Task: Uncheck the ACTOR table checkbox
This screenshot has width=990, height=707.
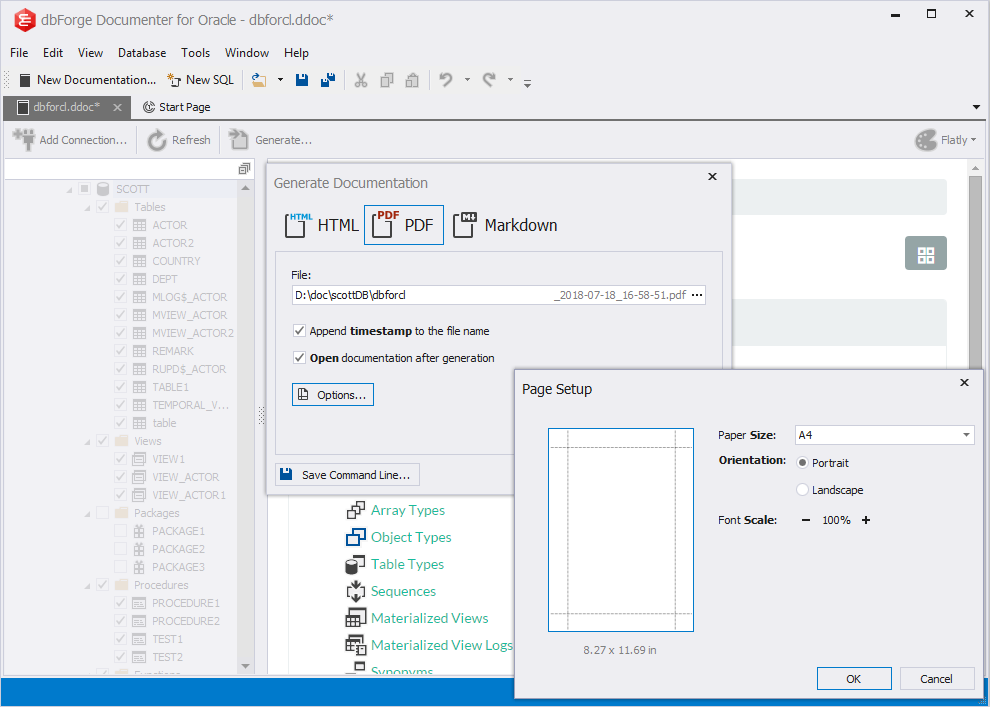Action: (x=121, y=225)
